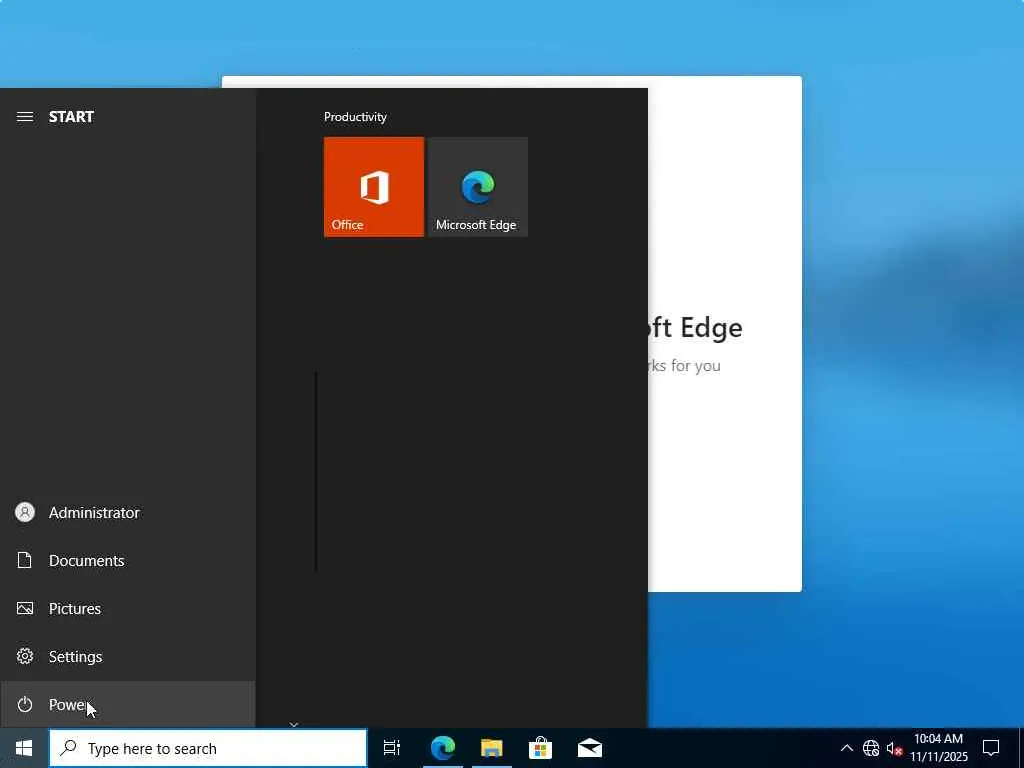The width and height of the screenshot is (1024, 768).
Task: Expand the chevron below the tiles
Action: [294, 724]
